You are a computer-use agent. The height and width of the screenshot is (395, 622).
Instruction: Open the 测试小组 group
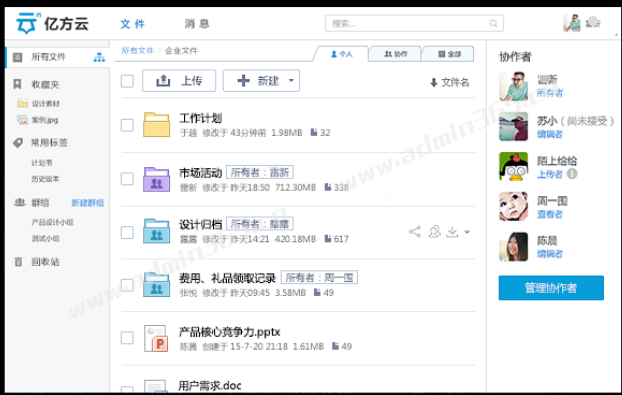pyautogui.click(x=45, y=238)
